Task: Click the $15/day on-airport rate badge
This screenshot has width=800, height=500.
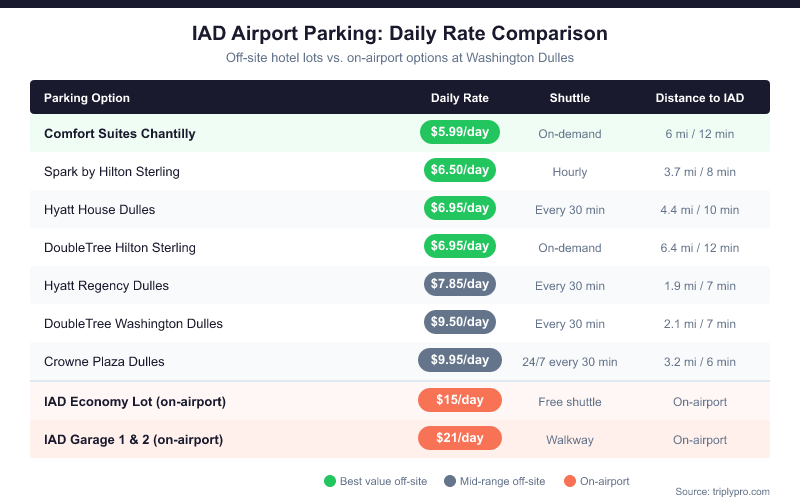Action: pos(460,401)
